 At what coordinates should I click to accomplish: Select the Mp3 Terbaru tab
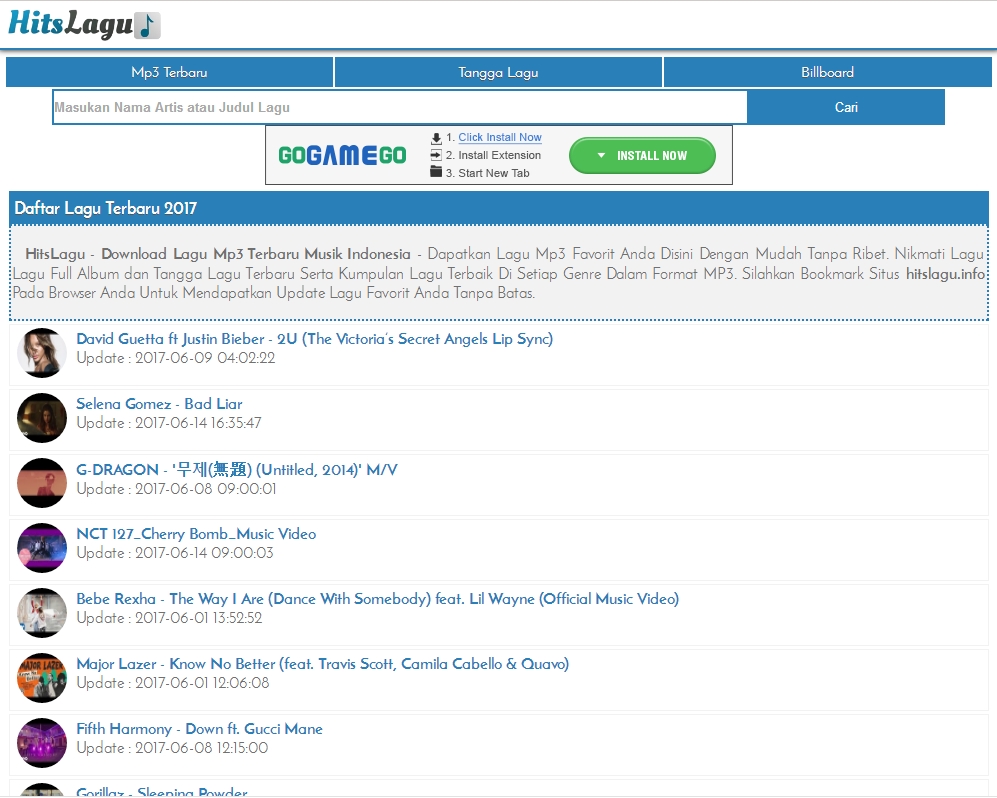point(170,72)
